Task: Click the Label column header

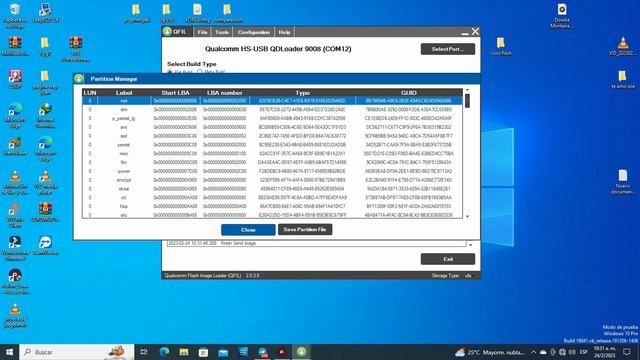Action: click(x=124, y=93)
